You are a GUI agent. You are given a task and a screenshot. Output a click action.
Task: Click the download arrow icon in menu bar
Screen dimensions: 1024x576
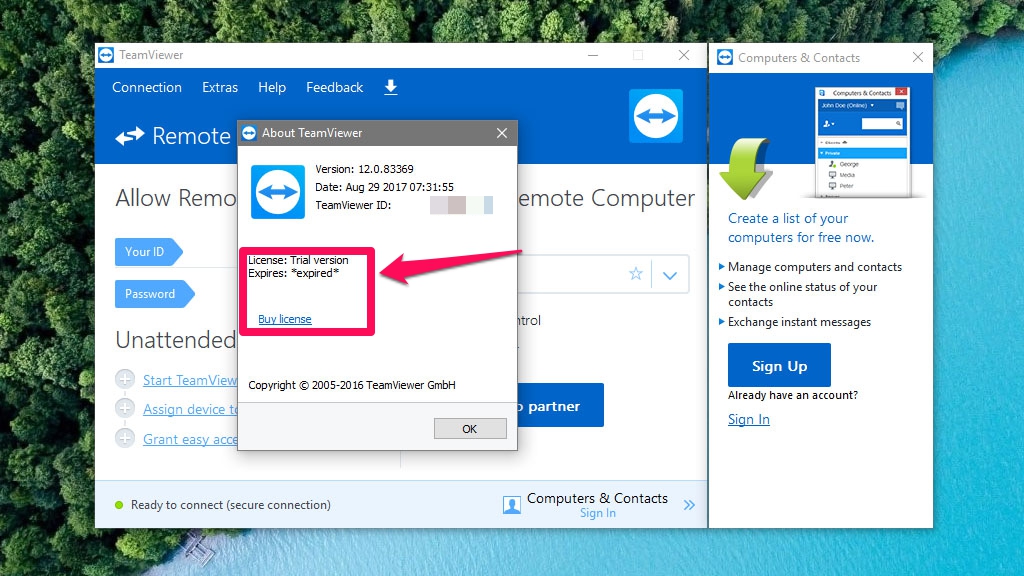tap(391, 88)
